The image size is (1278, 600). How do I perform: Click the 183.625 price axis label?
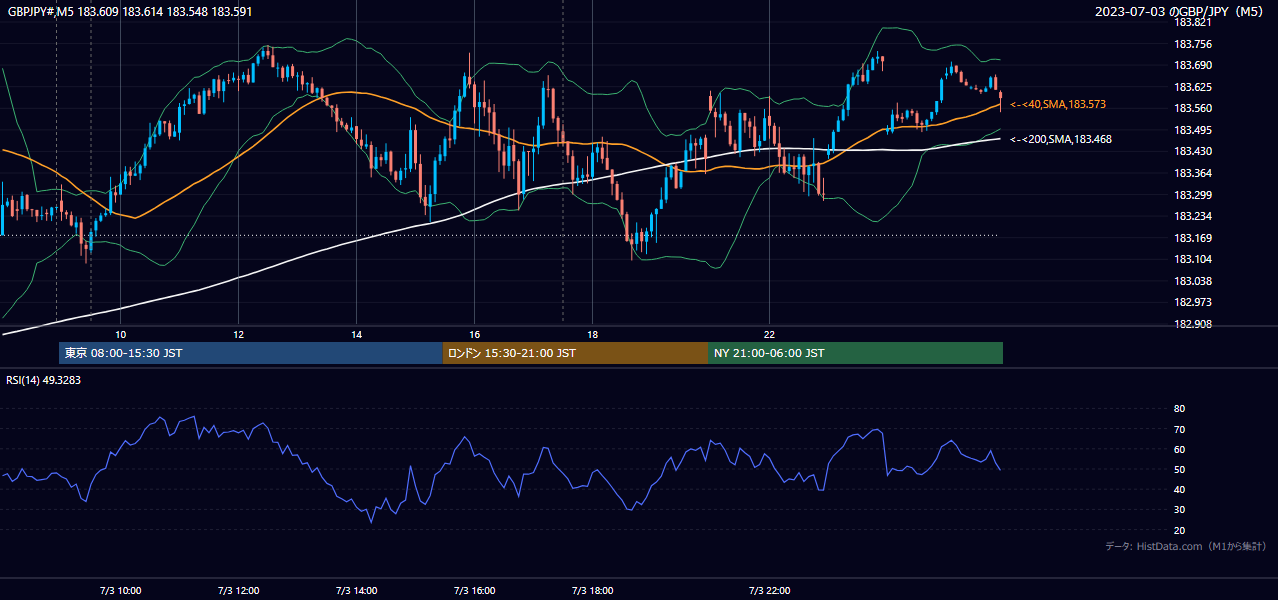[1192, 87]
